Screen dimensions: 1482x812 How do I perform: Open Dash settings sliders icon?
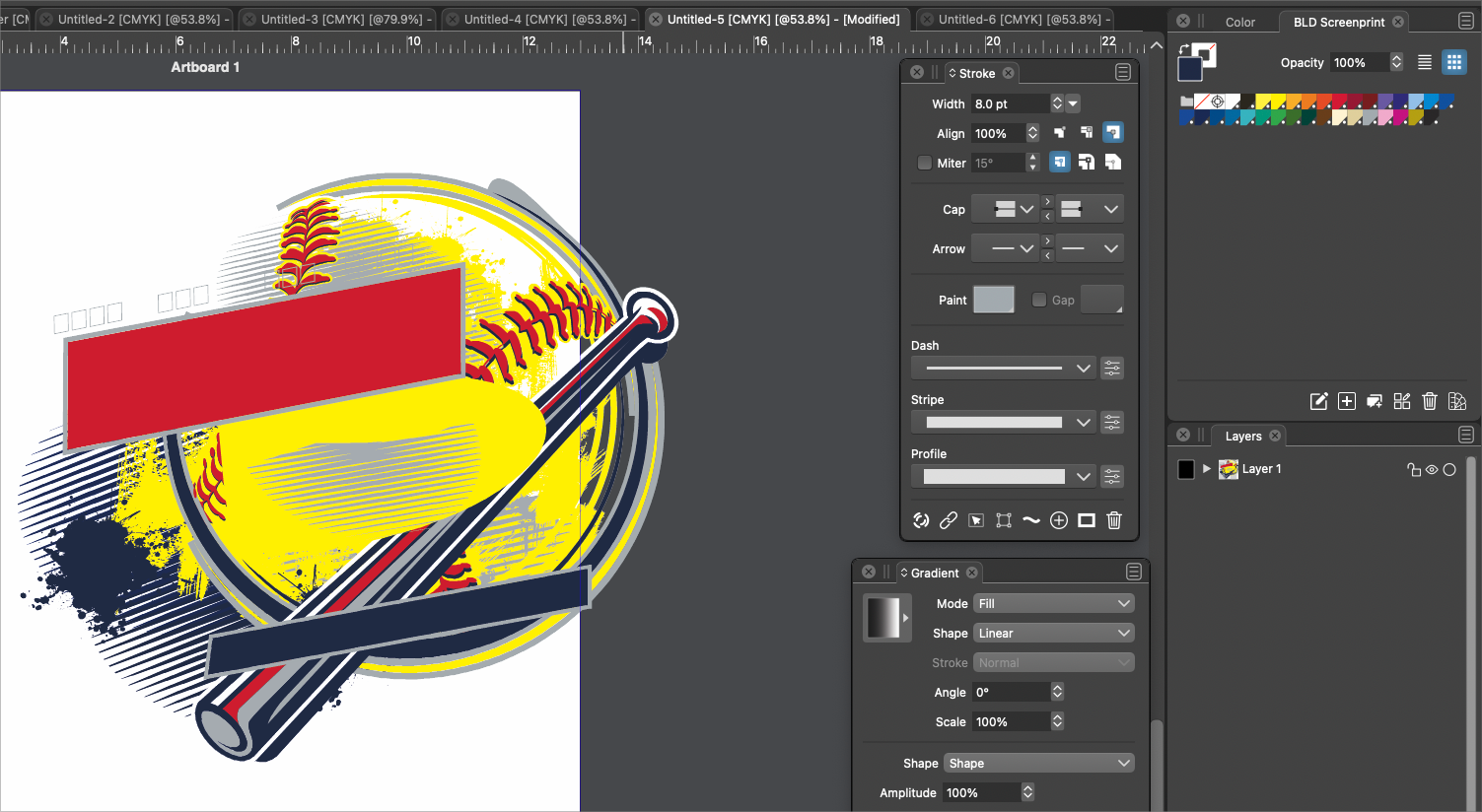tap(1112, 369)
